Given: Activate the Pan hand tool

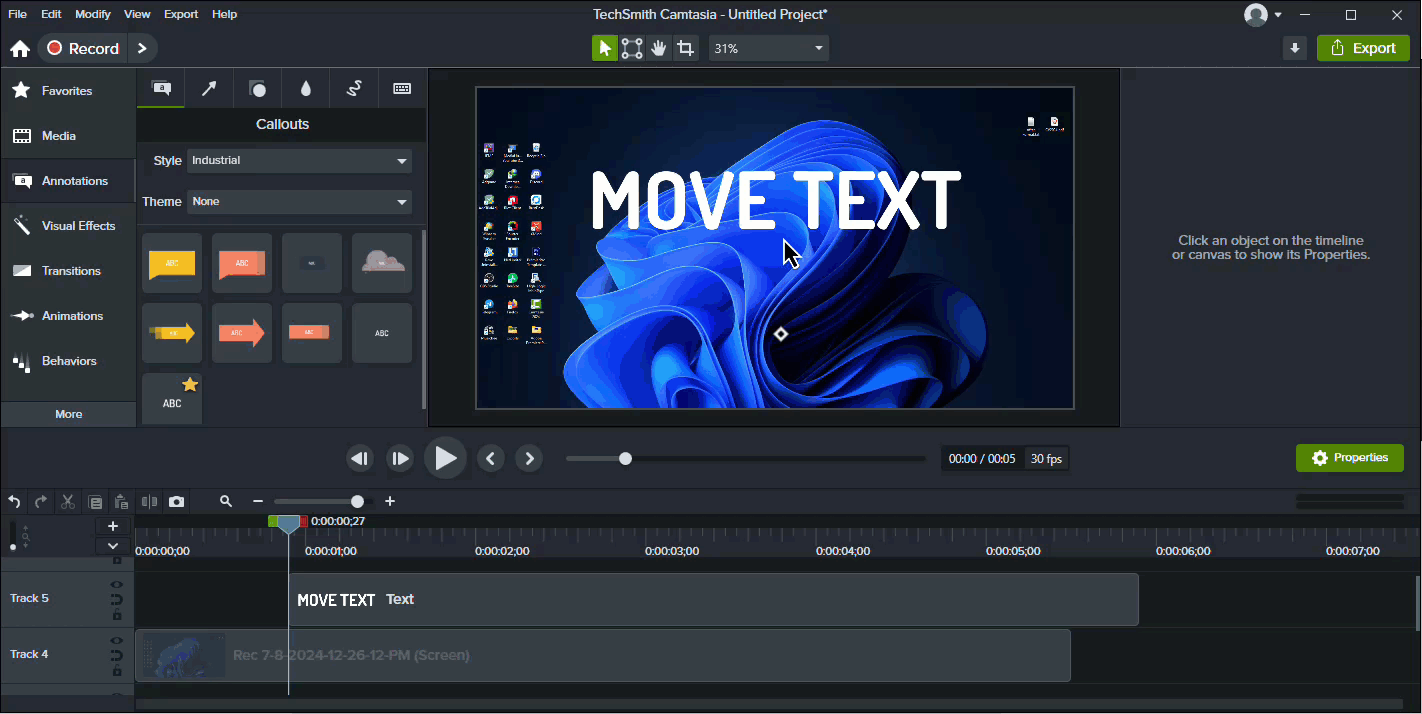Looking at the screenshot, I should [658, 48].
